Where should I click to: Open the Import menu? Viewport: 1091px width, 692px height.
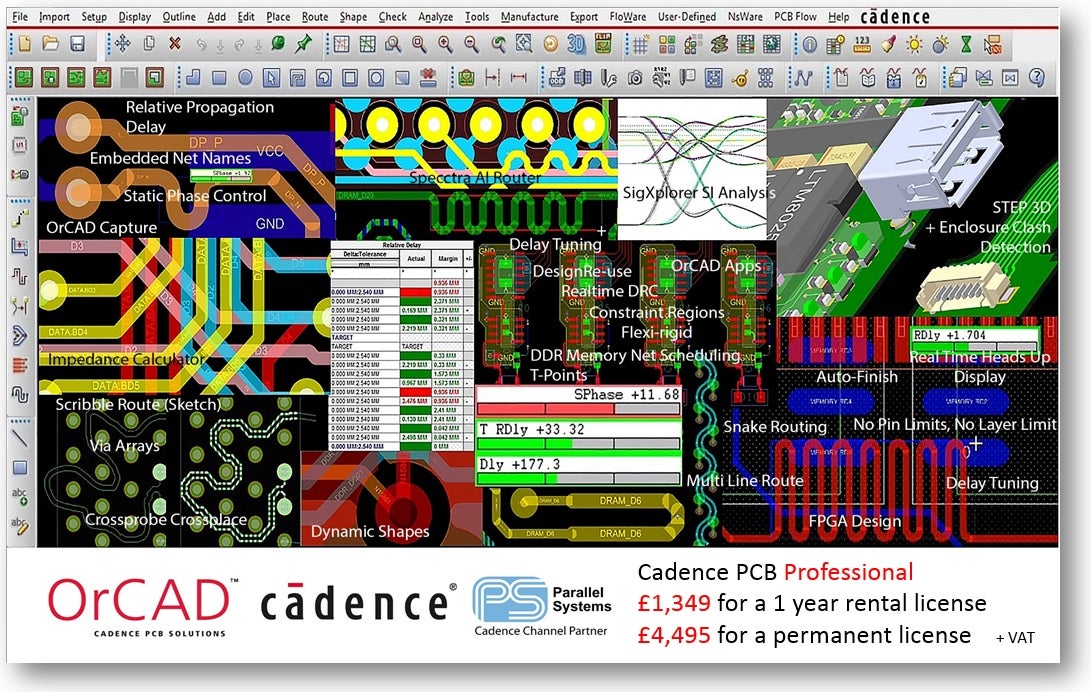click(x=54, y=17)
